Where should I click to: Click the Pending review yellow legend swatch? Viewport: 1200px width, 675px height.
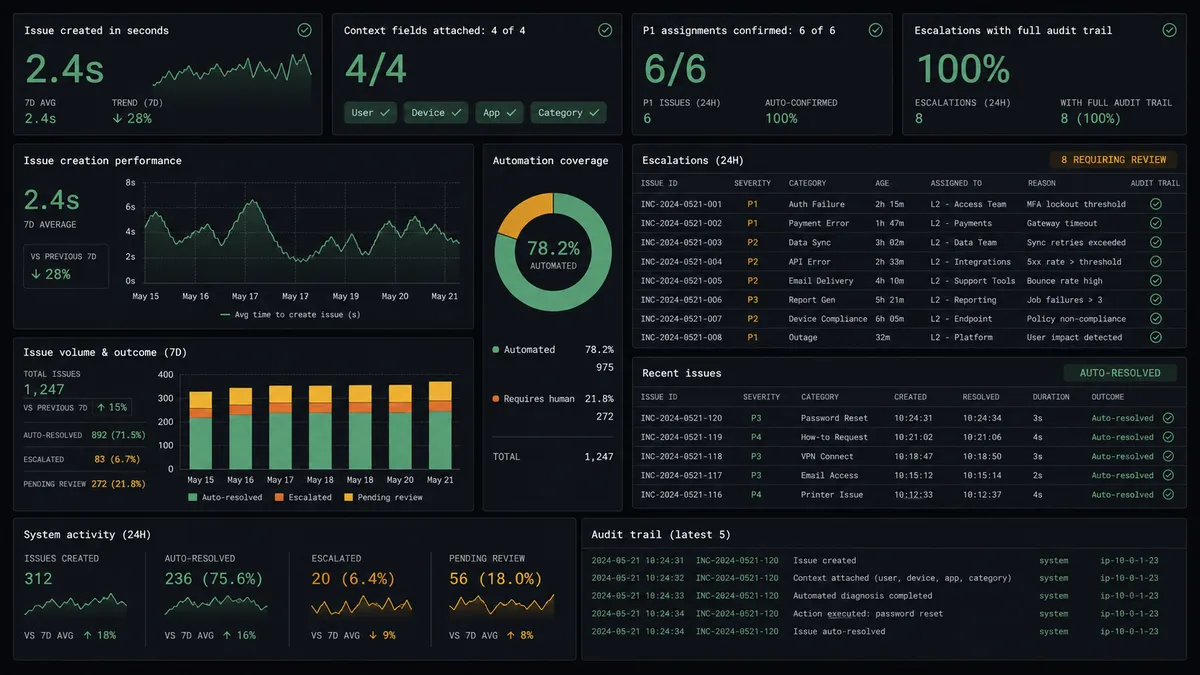[349, 497]
